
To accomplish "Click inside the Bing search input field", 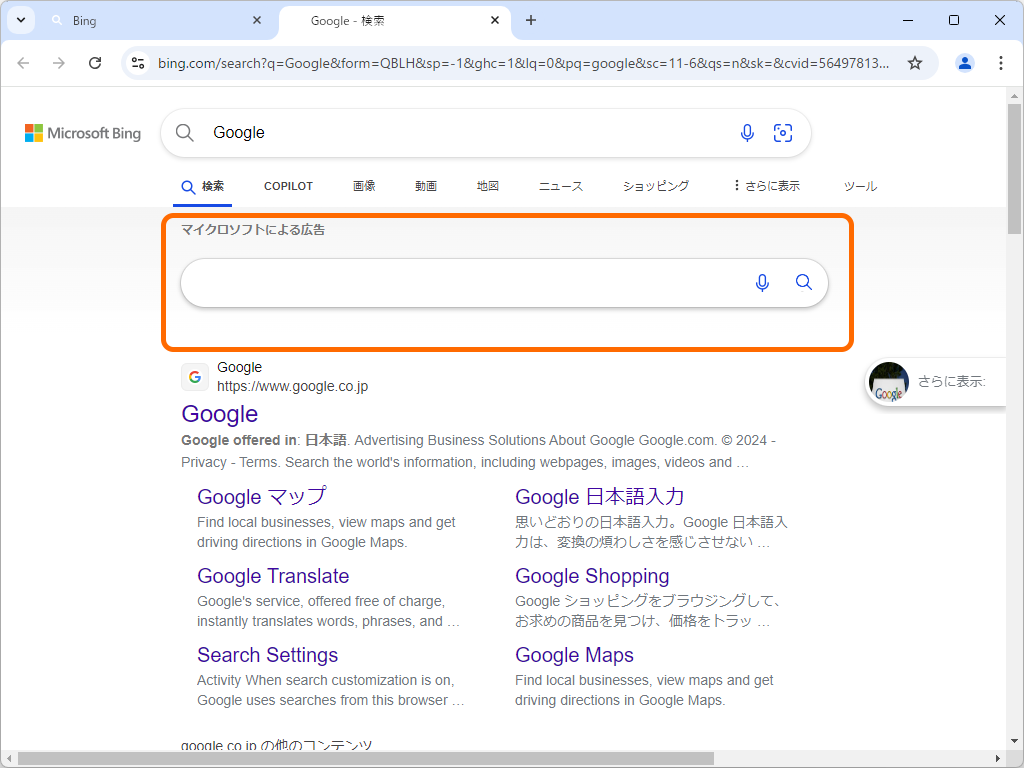I will point(450,132).
